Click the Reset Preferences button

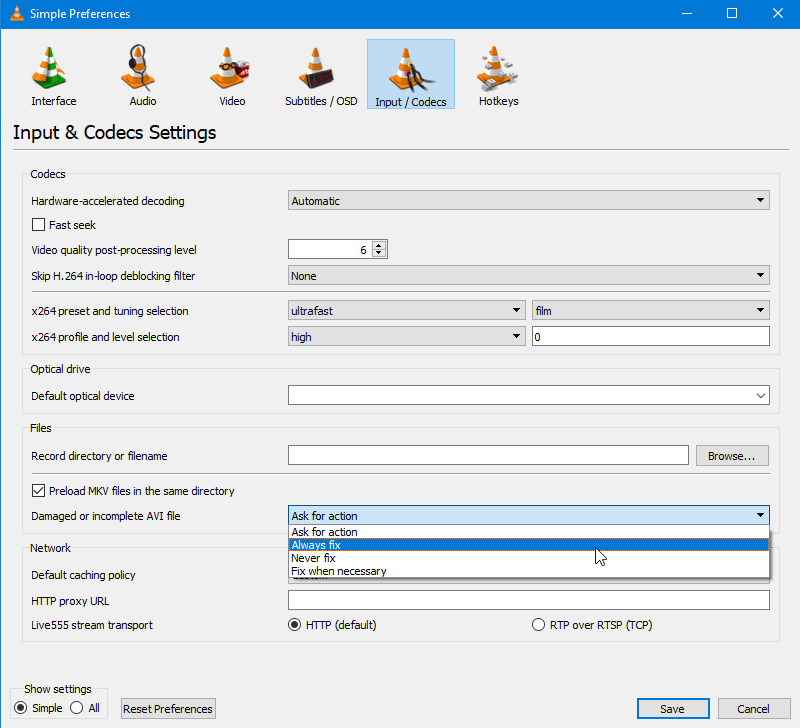click(x=167, y=708)
